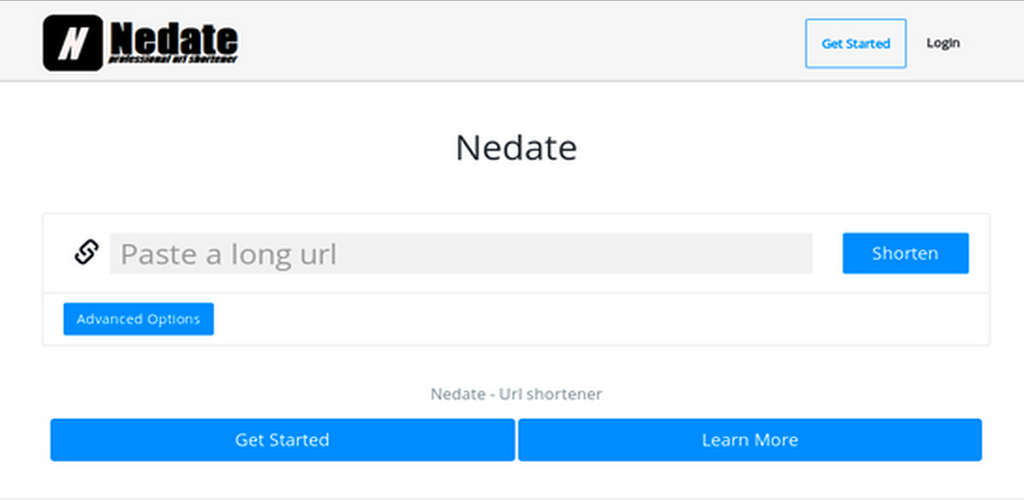Expand the Advanced Options section
Image resolution: width=1024 pixels, height=500 pixels.
point(138,319)
